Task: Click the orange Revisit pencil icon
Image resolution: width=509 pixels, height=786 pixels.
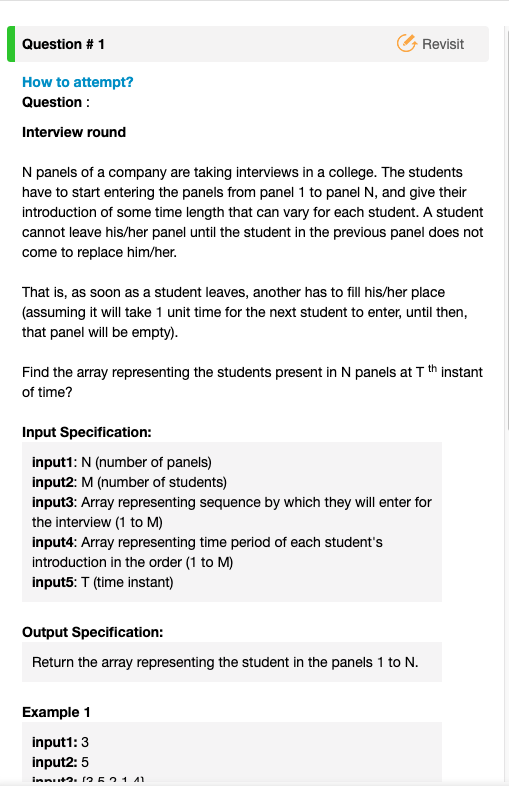Action: [407, 44]
